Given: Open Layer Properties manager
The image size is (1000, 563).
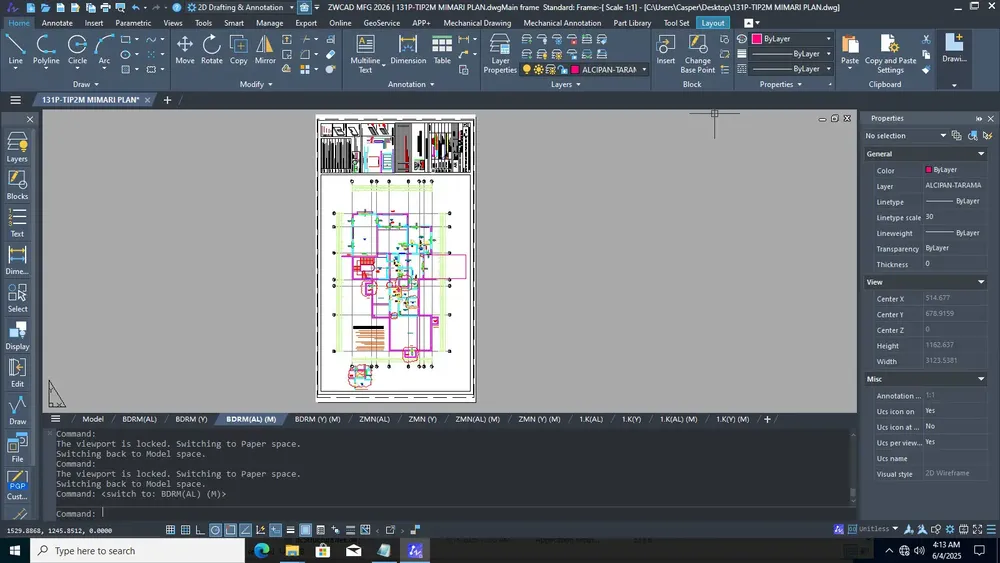Looking at the screenshot, I should click(500, 54).
